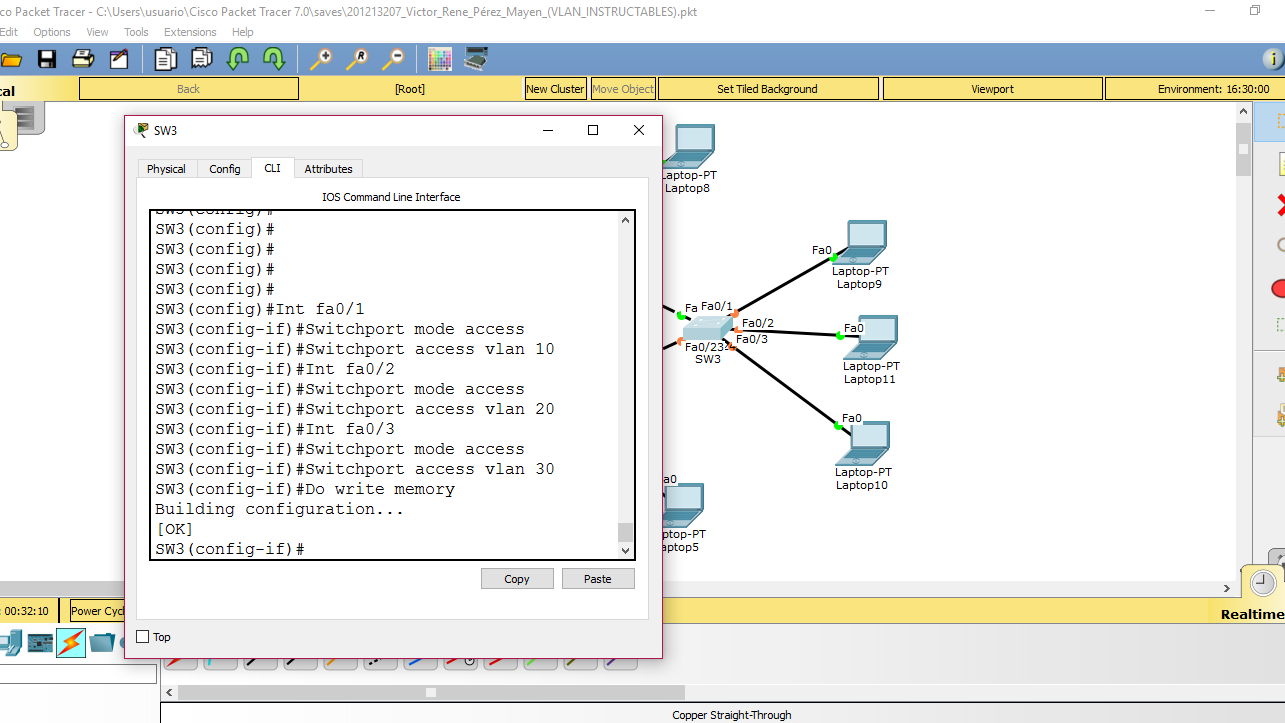Image resolution: width=1285 pixels, height=723 pixels.
Task: Click the Power Cycle Devices button
Action: click(97, 611)
